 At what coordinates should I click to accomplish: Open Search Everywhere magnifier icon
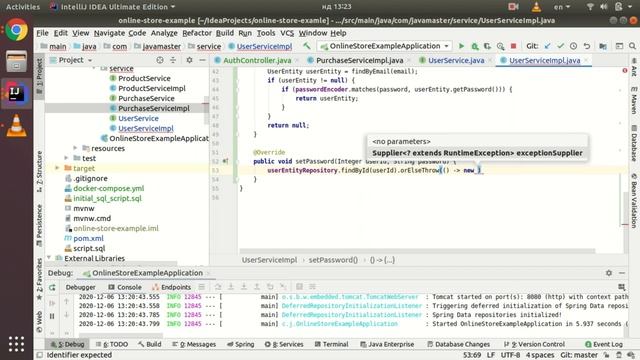(632, 46)
